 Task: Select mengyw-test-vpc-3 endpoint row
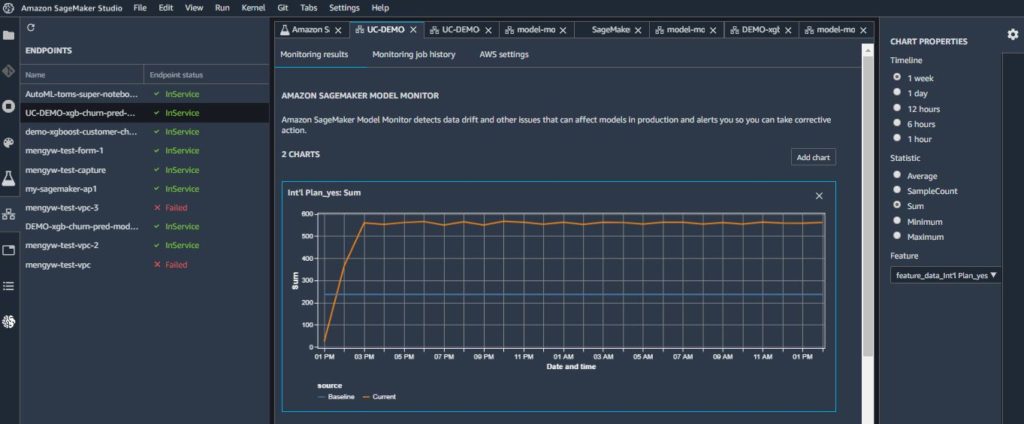(x=62, y=207)
